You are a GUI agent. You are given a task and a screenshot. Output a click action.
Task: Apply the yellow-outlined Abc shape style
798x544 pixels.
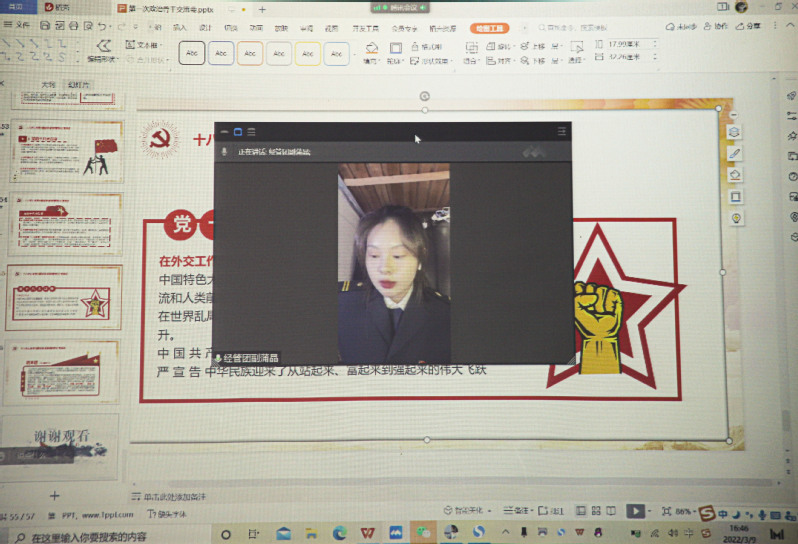tap(307, 53)
